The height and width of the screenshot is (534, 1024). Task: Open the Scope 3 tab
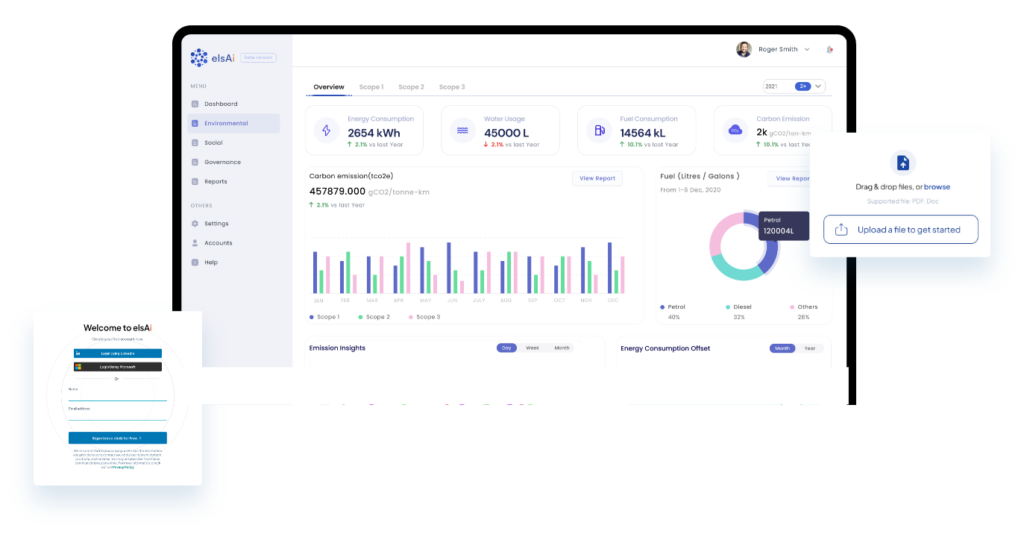[x=451, y=87]
